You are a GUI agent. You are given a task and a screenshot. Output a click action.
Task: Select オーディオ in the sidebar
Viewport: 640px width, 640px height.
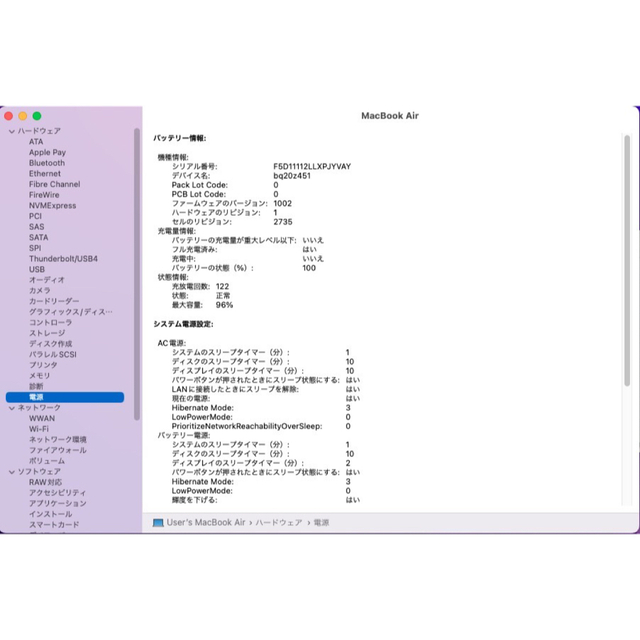pos(47,280)
